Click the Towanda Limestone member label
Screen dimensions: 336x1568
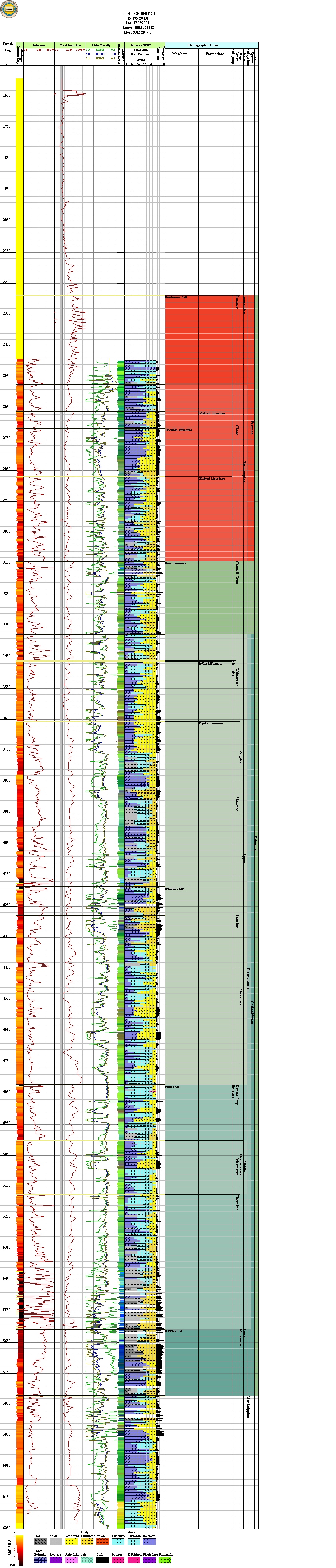pos(179,430)
